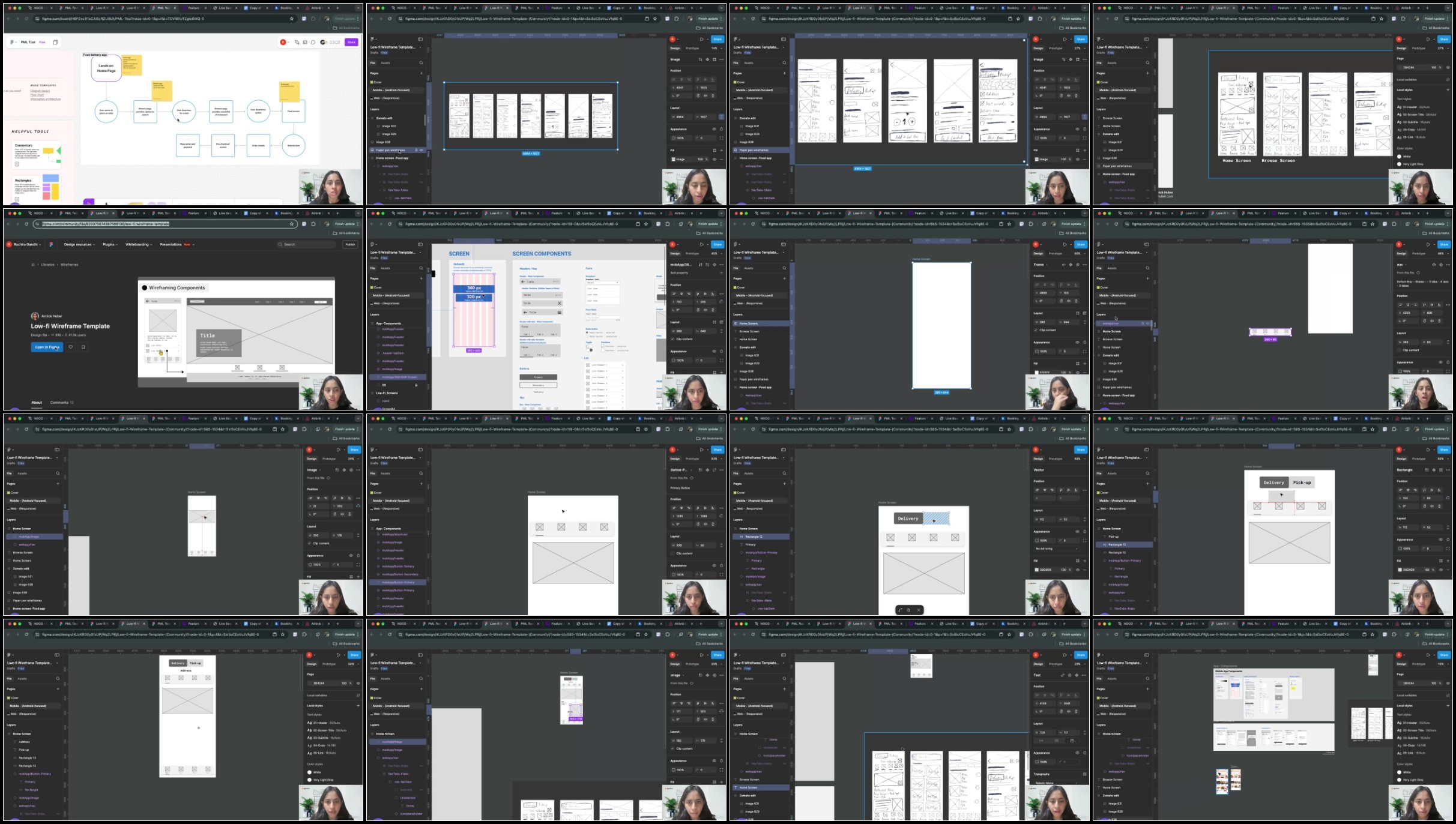Open Whiteboarding menu on community page
Image resolution: width=1456 pixels, height=824 pixels.
(x=138, y=244)
